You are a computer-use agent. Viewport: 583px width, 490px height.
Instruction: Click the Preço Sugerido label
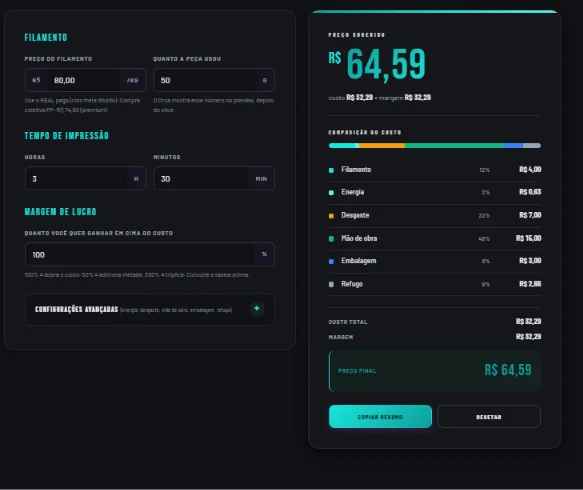coord(357,35)
